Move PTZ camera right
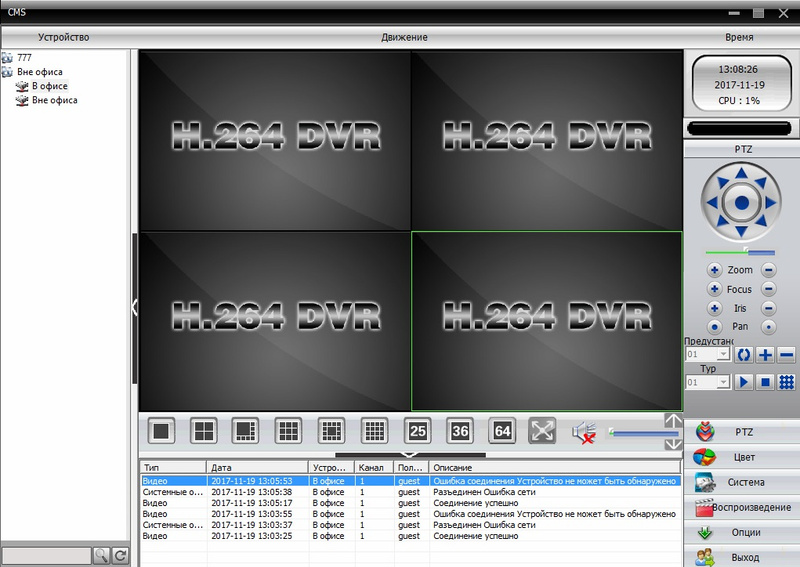 [770, 203]
